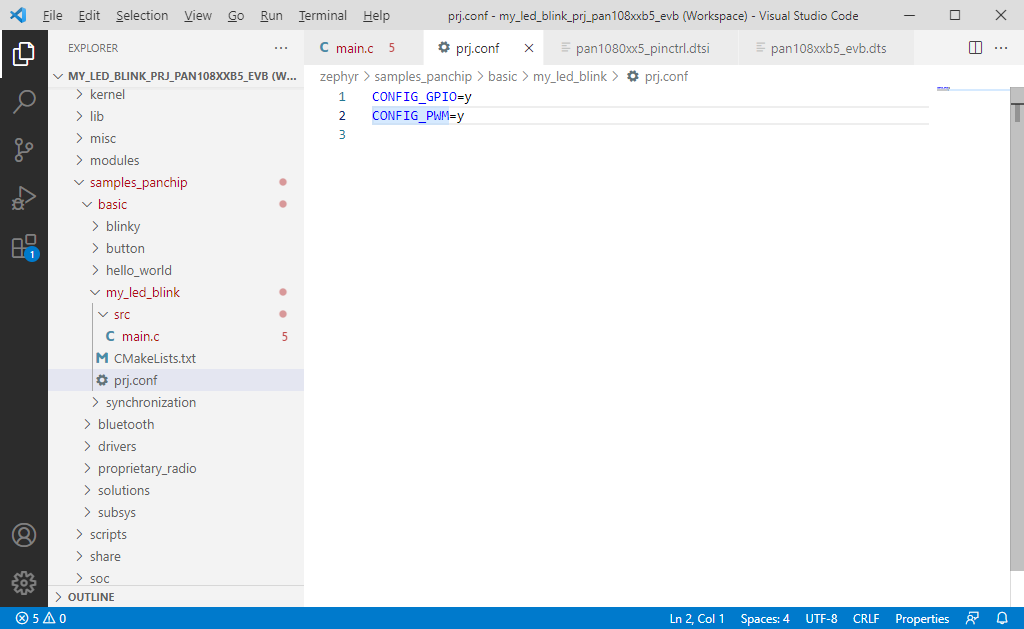
Task: Open the Go menu
Action: click(x=236, y=15)
